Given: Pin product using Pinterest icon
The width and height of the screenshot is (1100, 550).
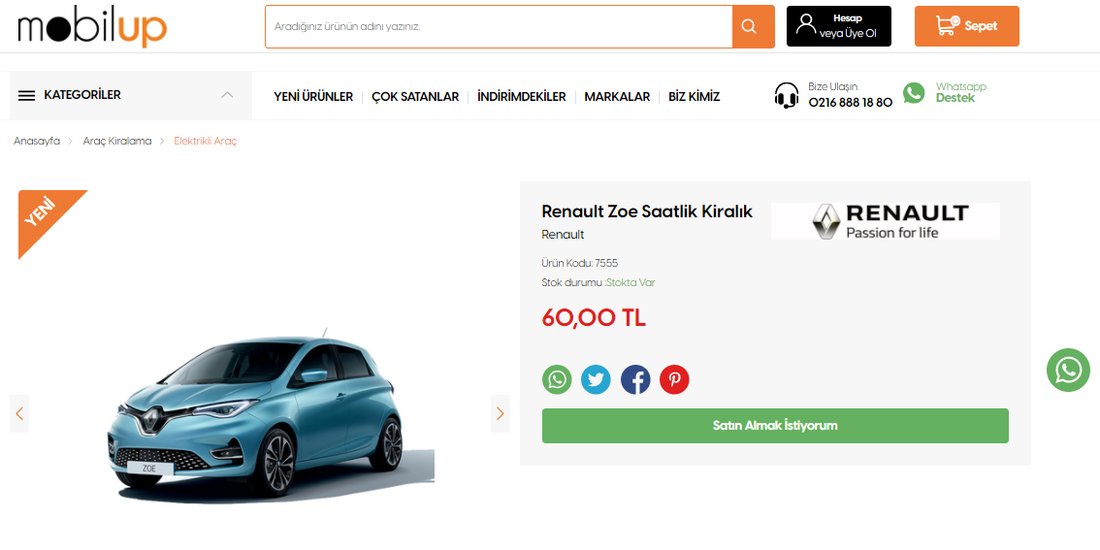Looking at the screenshot, I should [674, 380].
